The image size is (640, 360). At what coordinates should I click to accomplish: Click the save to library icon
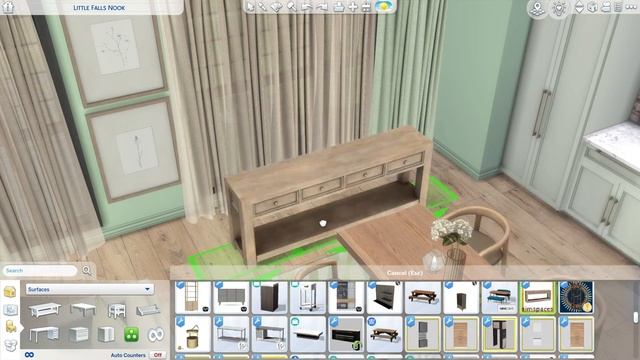click(x=338, y=7)
